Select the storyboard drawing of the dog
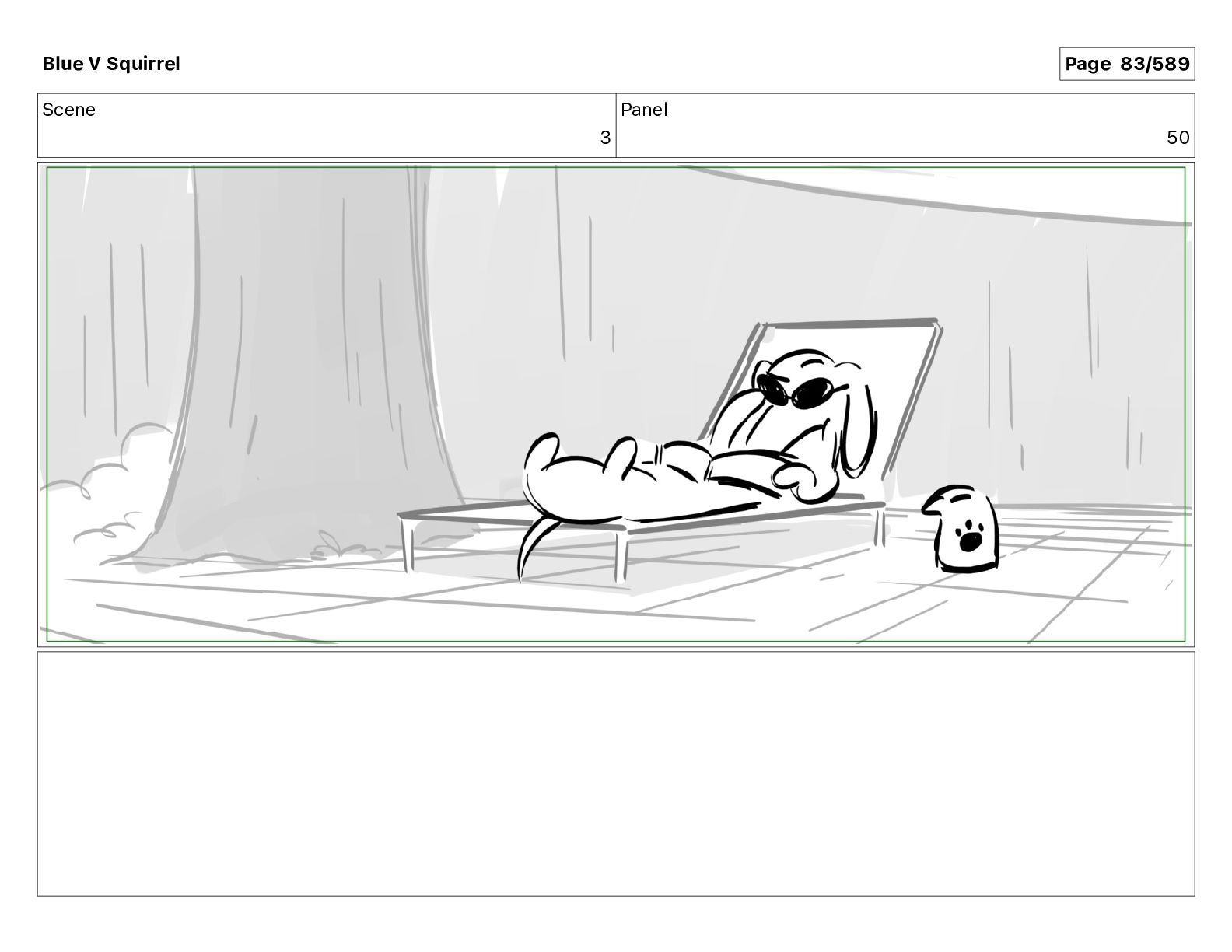This screenshot has width=1232, height=952. (616, 404)
